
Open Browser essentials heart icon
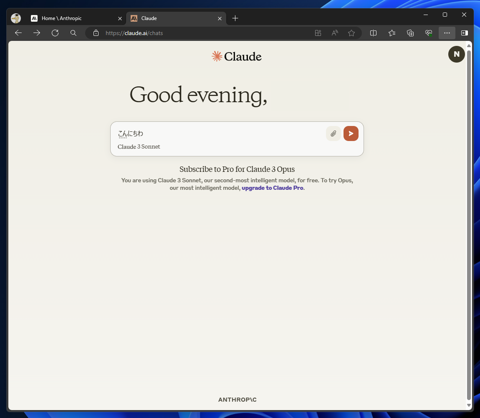428,33
